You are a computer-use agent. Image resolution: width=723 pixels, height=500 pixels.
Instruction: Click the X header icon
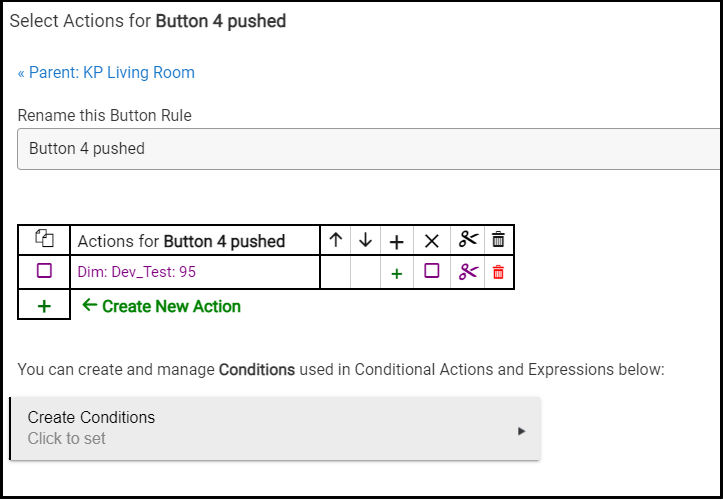[432, 241]
